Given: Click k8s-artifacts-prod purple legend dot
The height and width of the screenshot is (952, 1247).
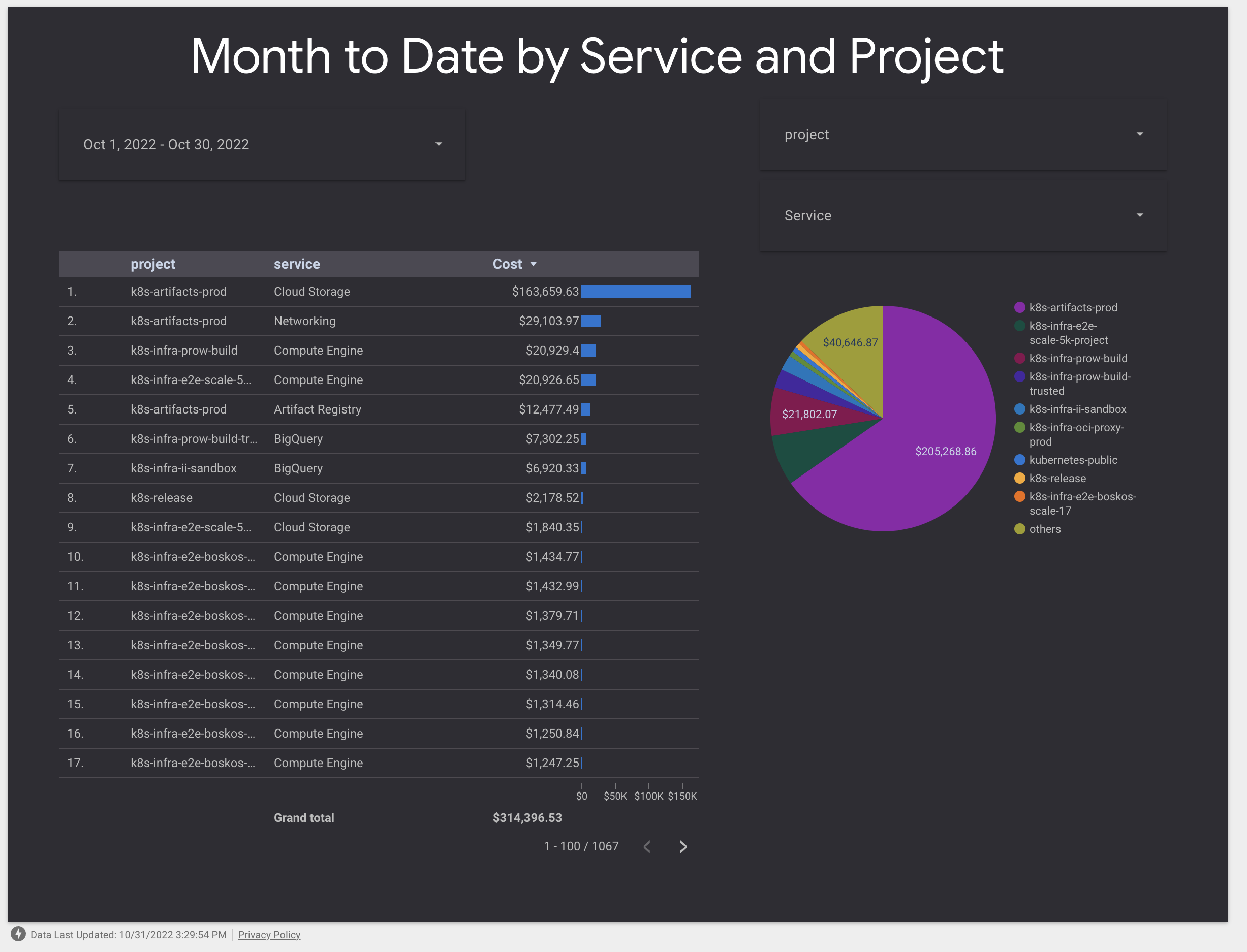Looking at the screenshot, I should [x=1019, y=308].
